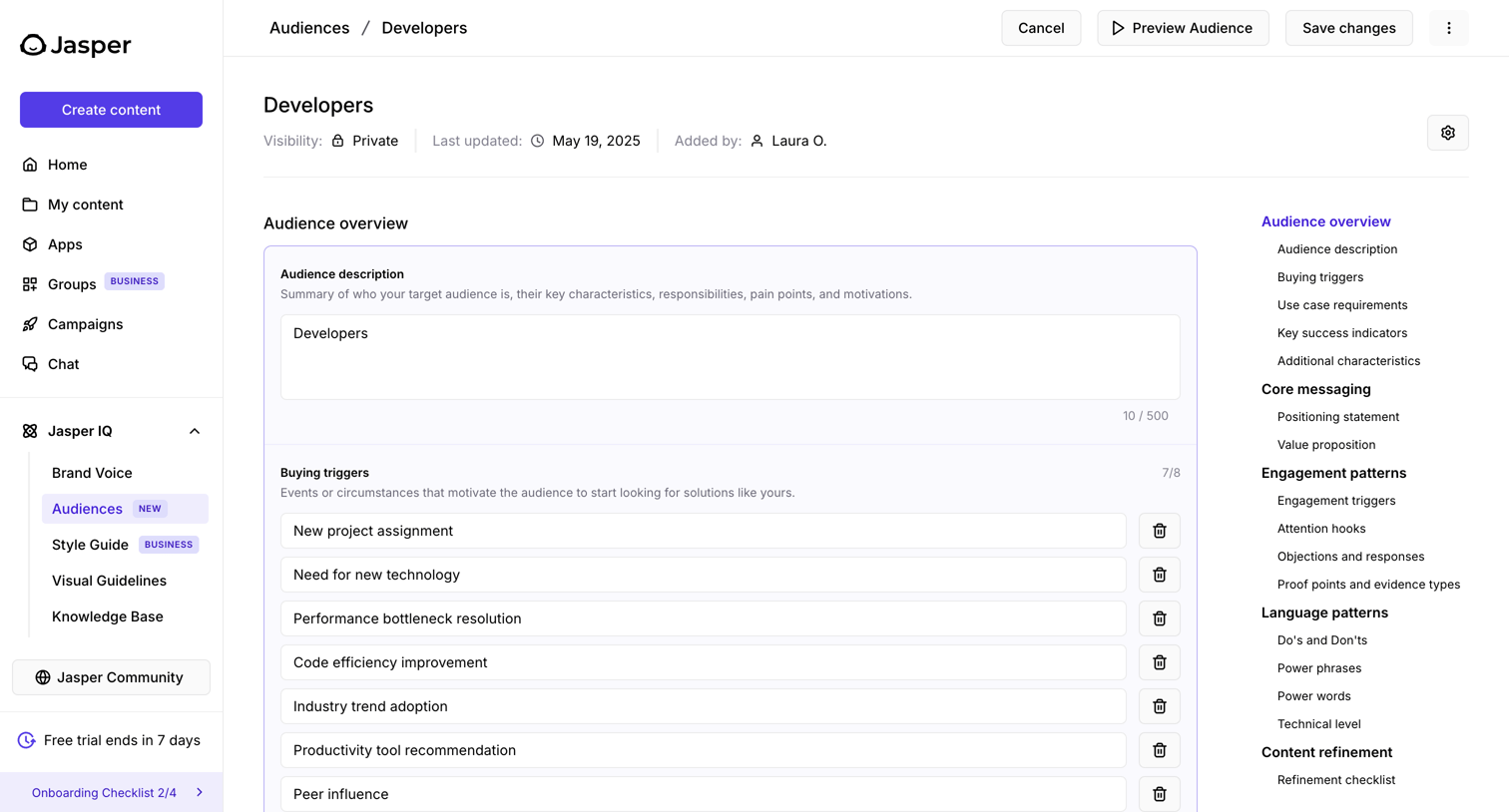Click the Chat bubble icon

coord(30,364)
